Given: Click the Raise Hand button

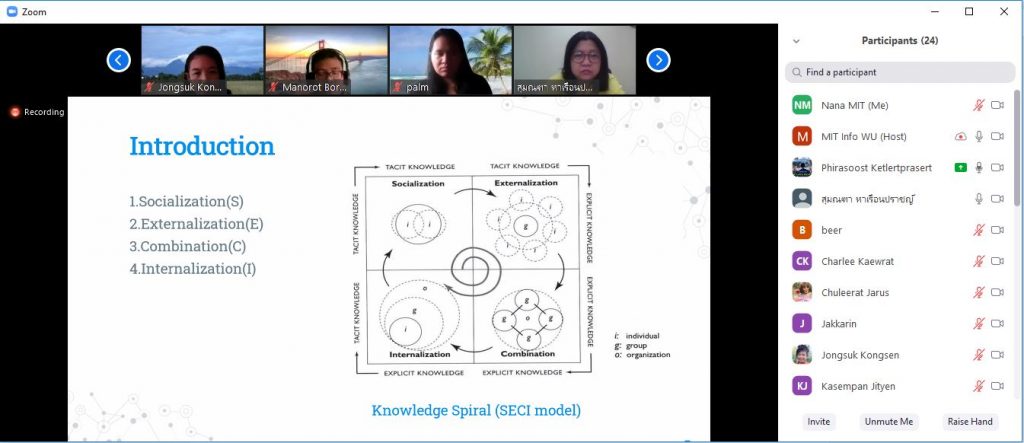Looking at the screenshot, I should pyautogui.click(x=968, y=421).
